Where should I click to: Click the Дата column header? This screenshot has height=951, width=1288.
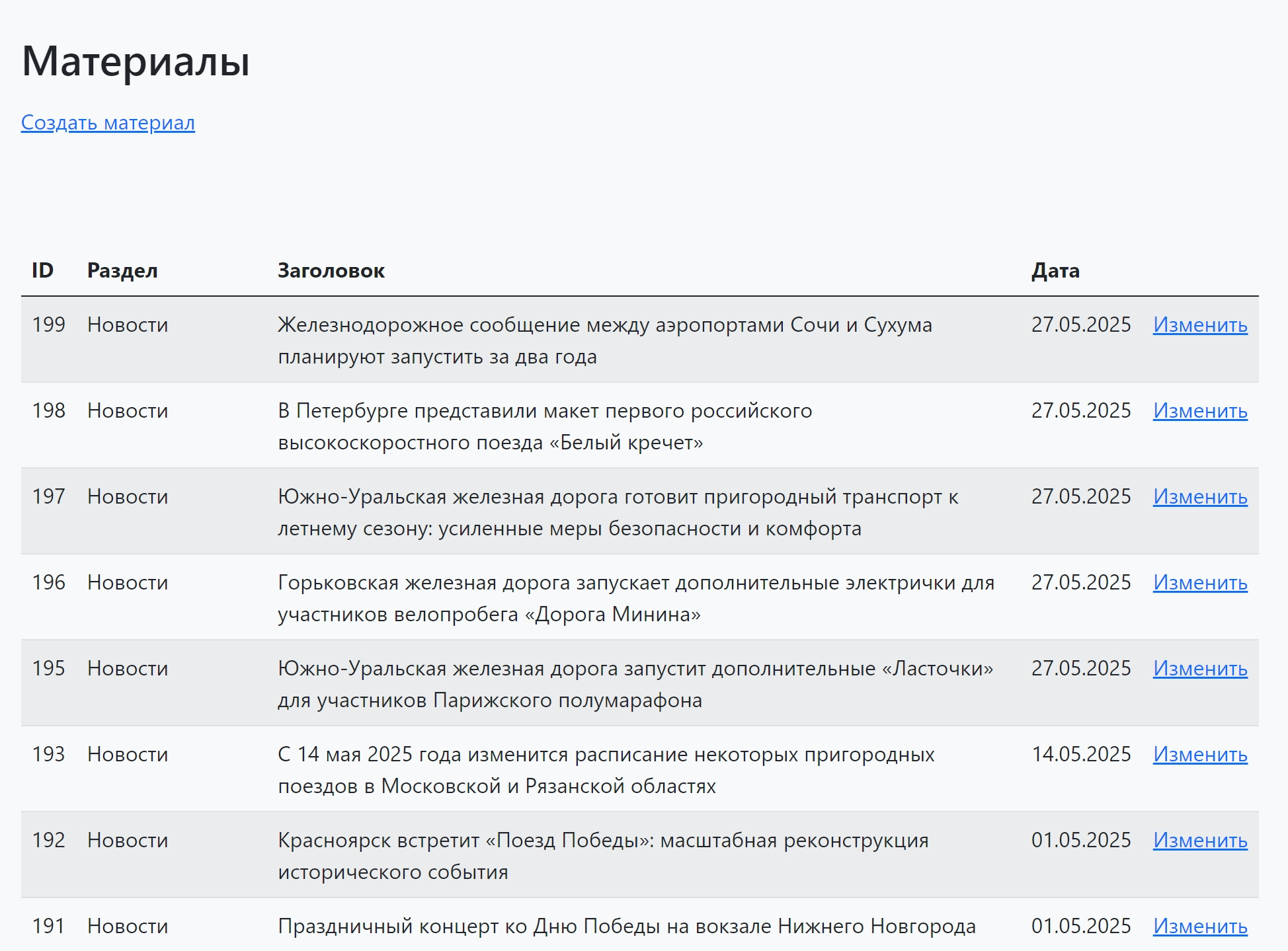pos(1055,271)
